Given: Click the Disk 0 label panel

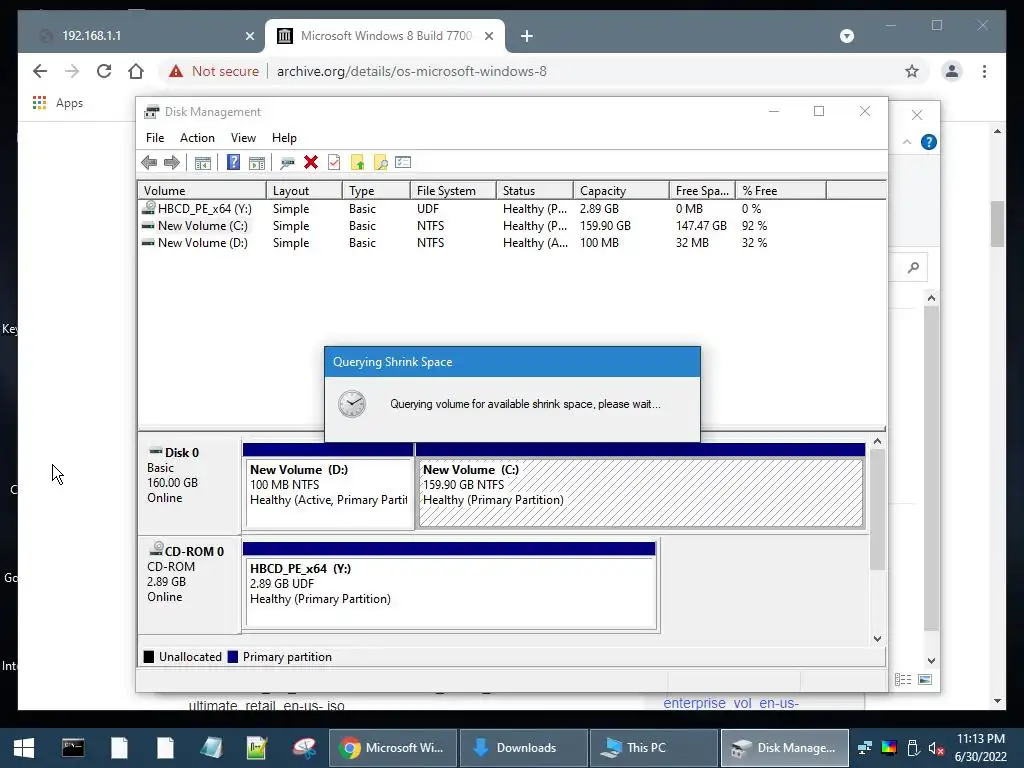Looking at the screenshot, I should (189, 486).
